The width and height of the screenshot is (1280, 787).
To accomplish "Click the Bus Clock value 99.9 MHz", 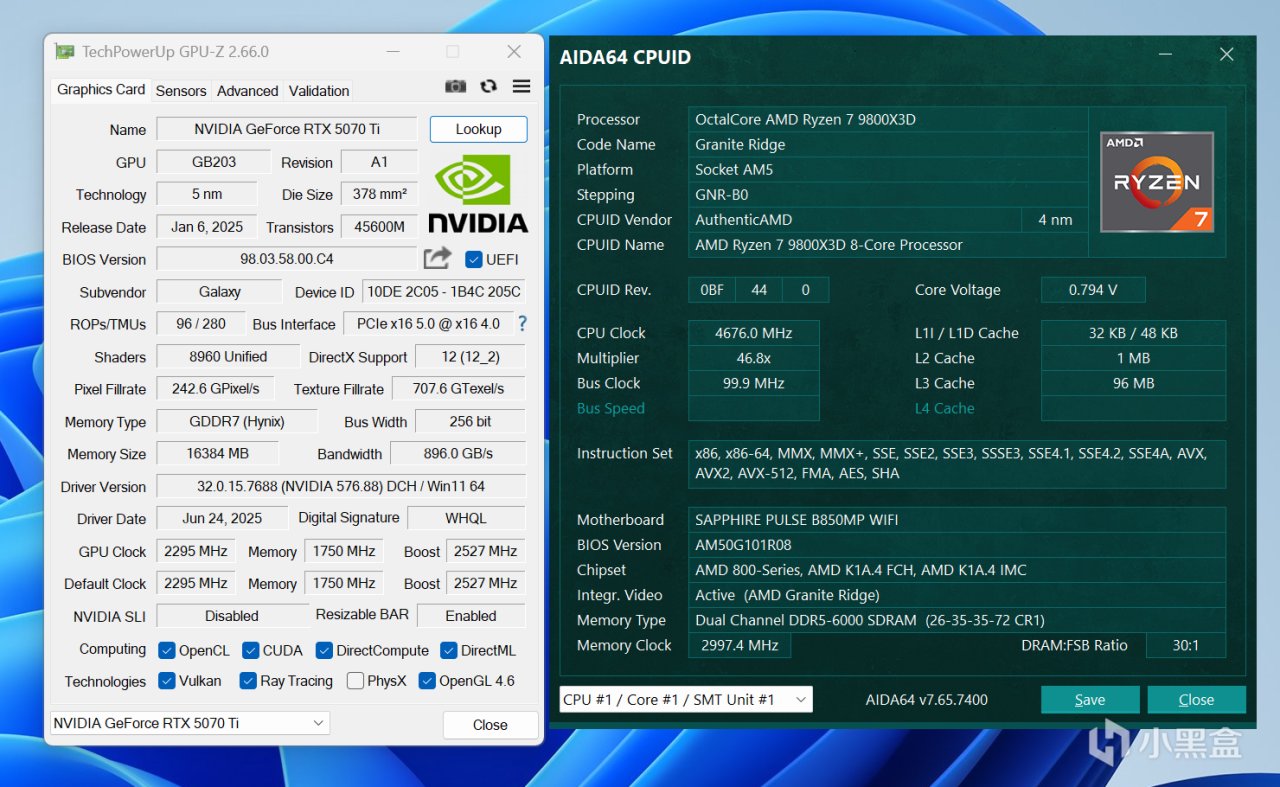I will click(x=754, y=383).
